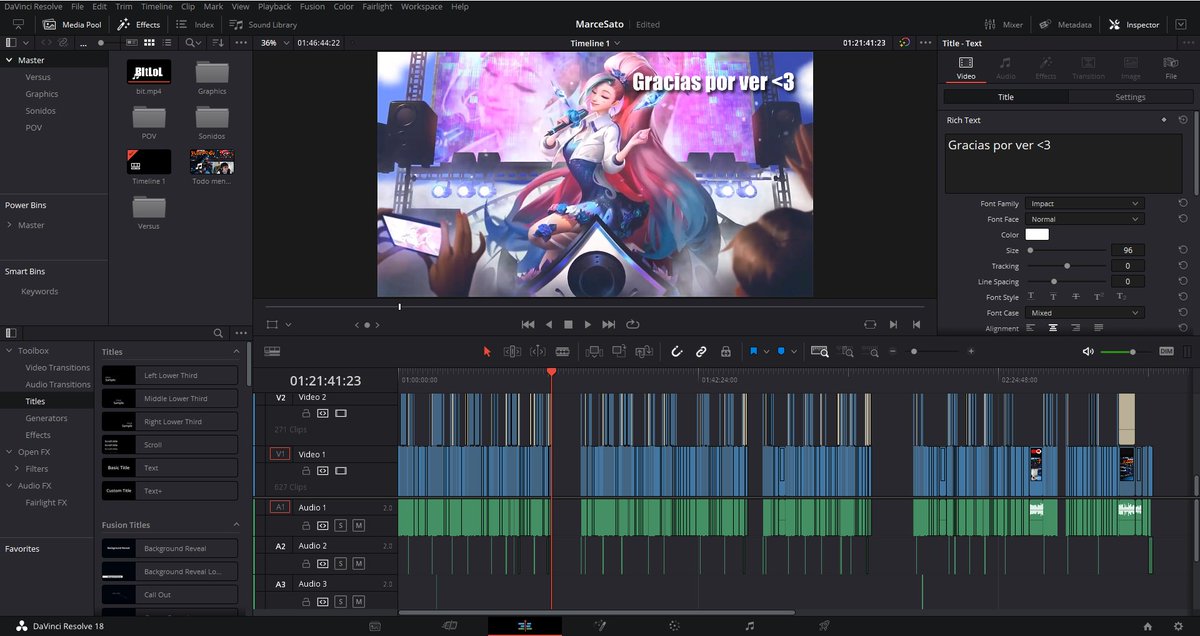Select the arrow Selection Mode tool

(x=487, y=351)
